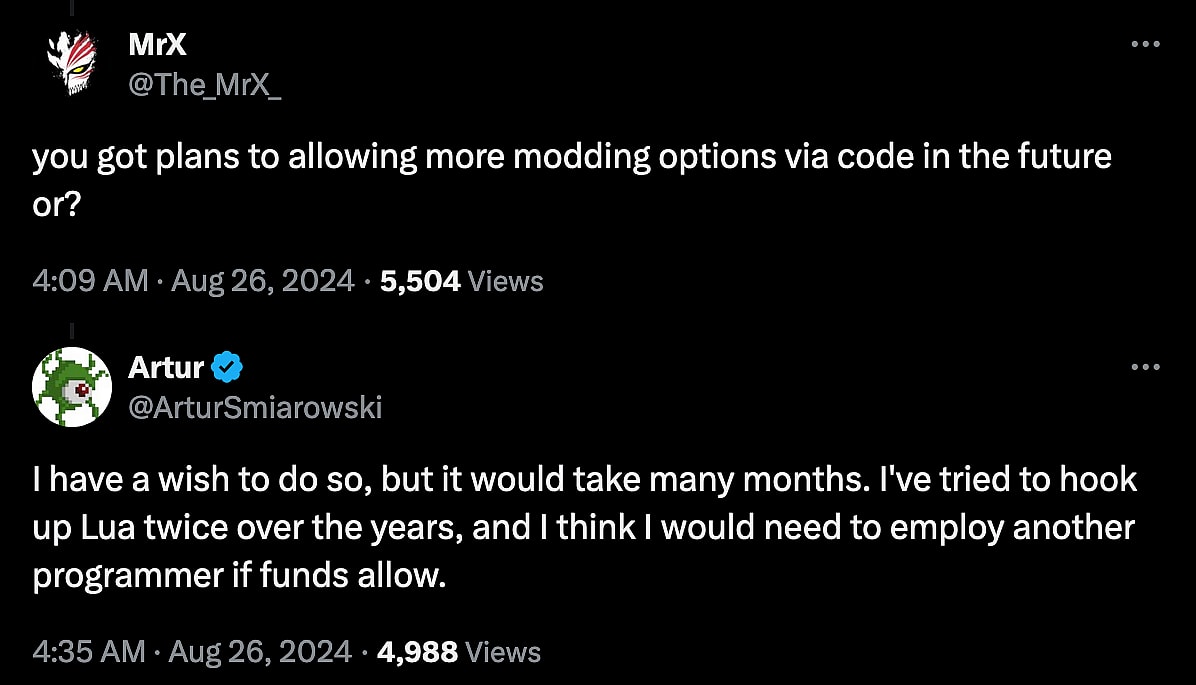Screen dimensions: 1196x685
Task: Click the thread line above MrX's avatar
Action: [71, 6]
